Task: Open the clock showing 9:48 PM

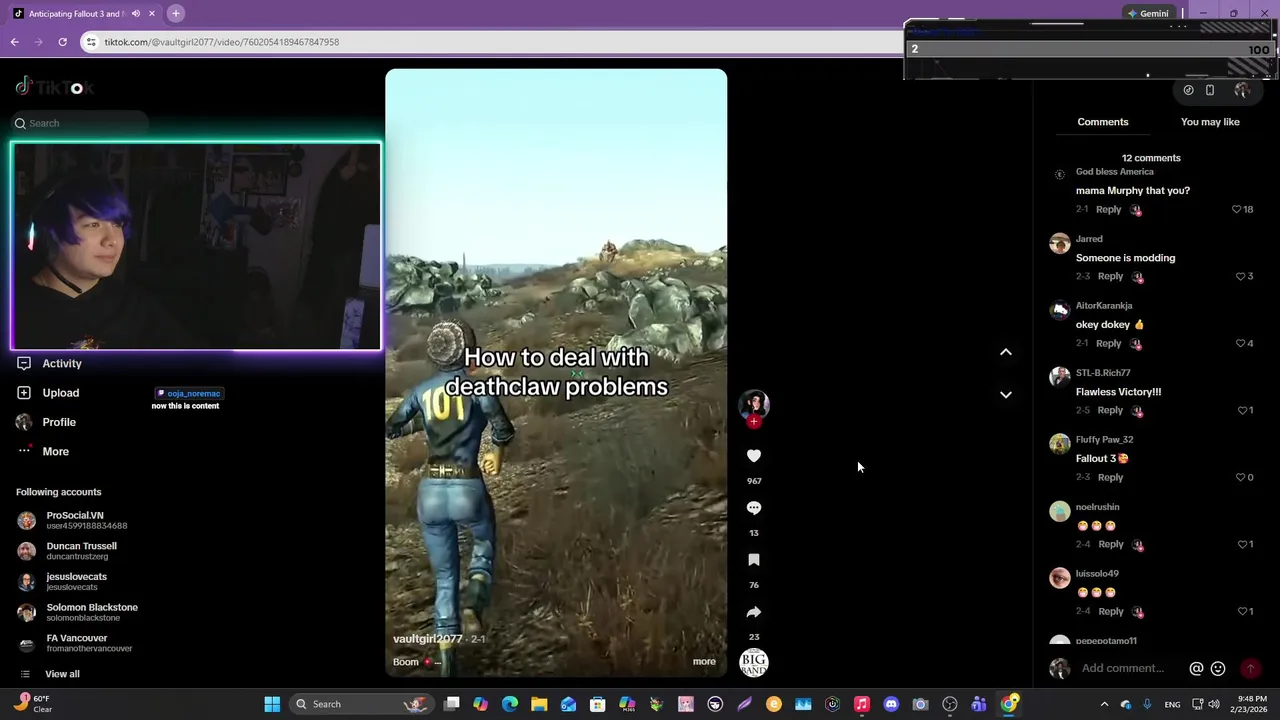Action: coord(1252,704)
